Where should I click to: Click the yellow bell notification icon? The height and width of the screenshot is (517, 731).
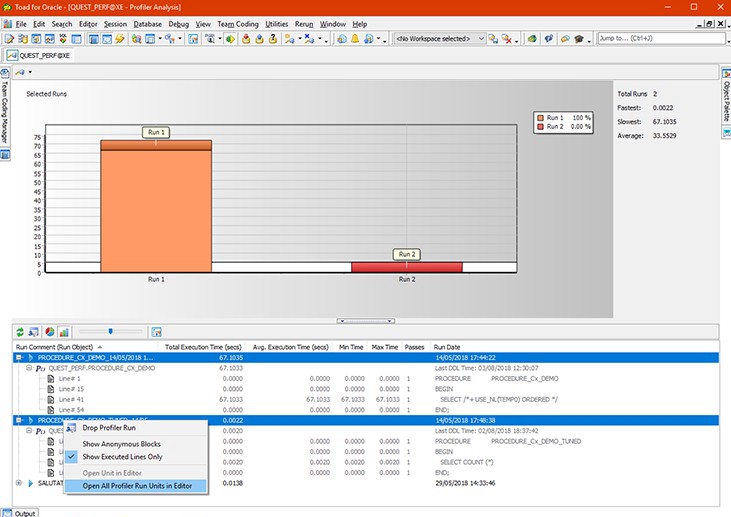coord(355,39)
